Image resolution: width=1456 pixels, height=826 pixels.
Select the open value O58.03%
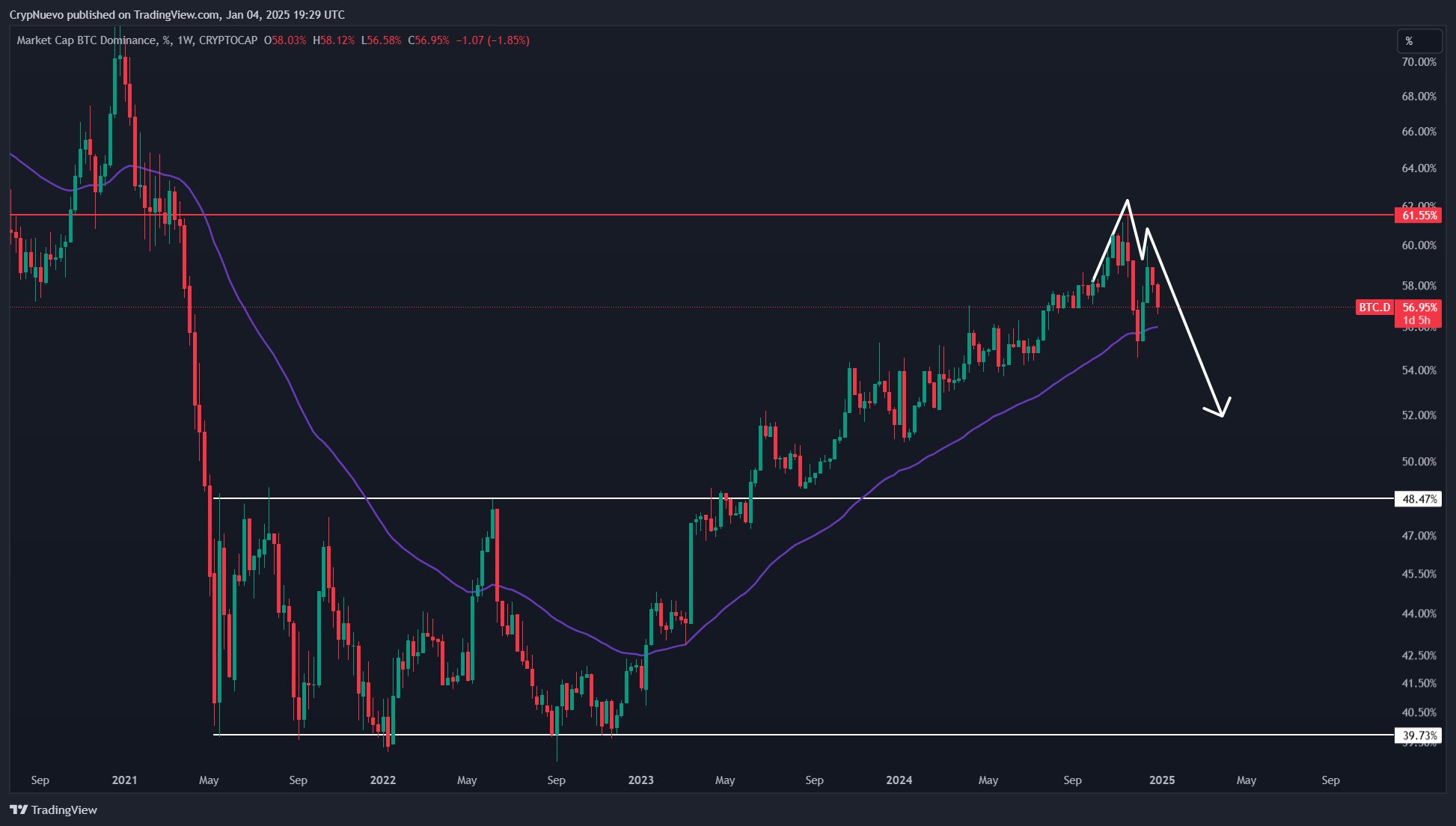coord(285,40)
